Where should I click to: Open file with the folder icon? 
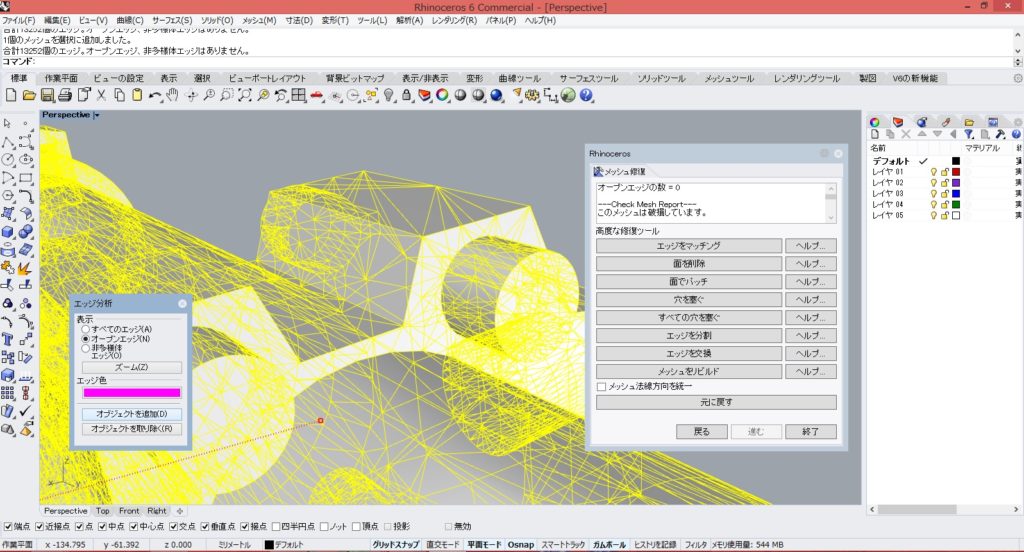[x=29, y=95]
